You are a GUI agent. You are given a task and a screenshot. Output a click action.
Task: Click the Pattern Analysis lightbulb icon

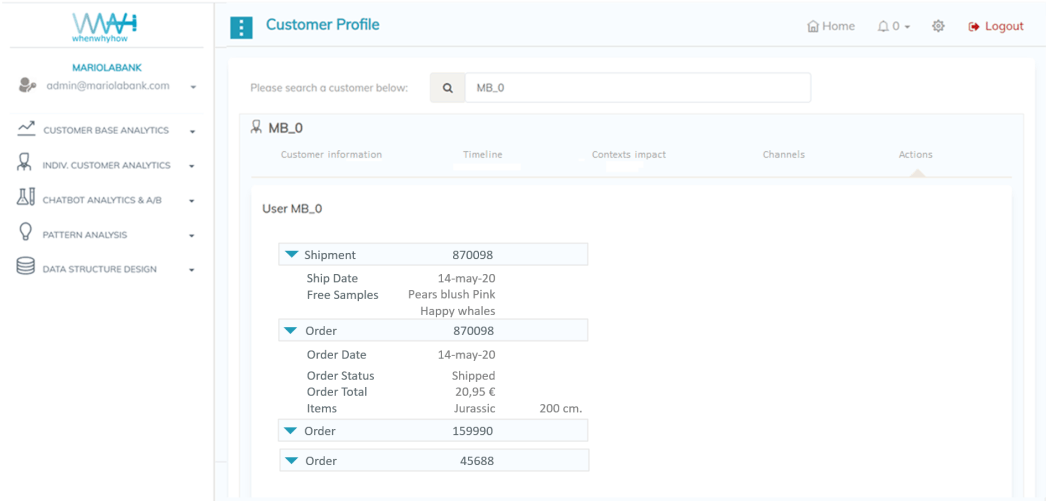(26, 233)
